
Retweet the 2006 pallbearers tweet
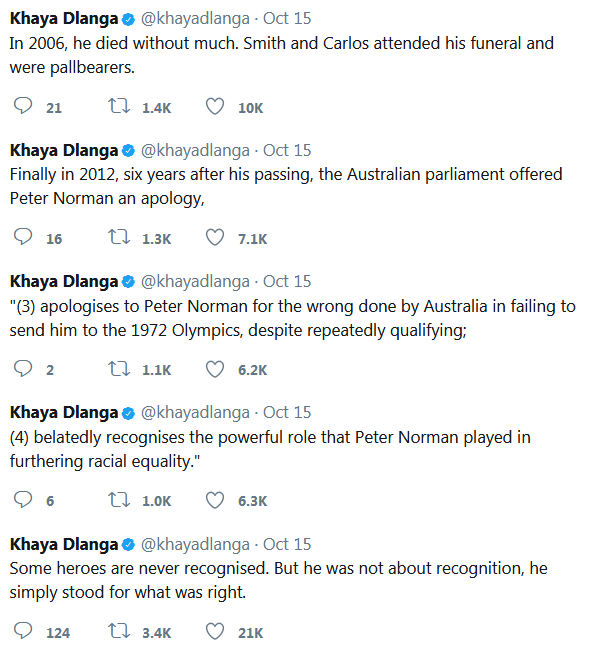tap(119, 106)
